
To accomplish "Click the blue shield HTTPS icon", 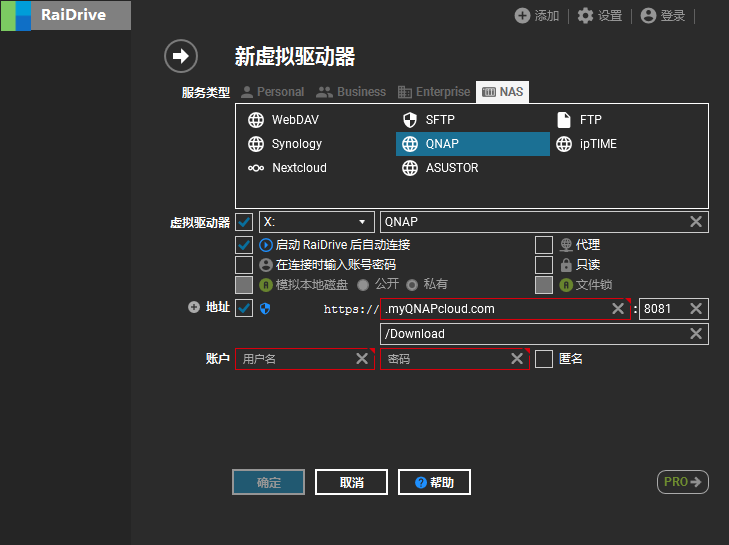I will (x=265, y=308).
